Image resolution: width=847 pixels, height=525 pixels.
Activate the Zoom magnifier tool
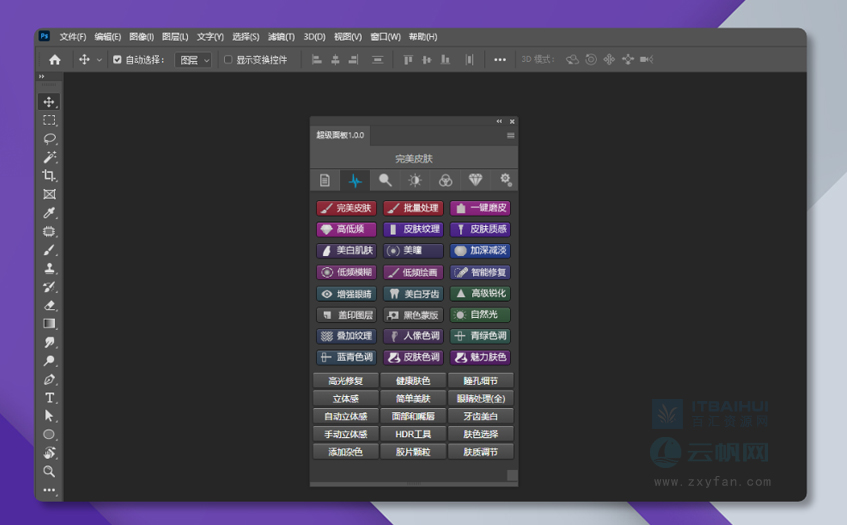click(x=49, y=471)
